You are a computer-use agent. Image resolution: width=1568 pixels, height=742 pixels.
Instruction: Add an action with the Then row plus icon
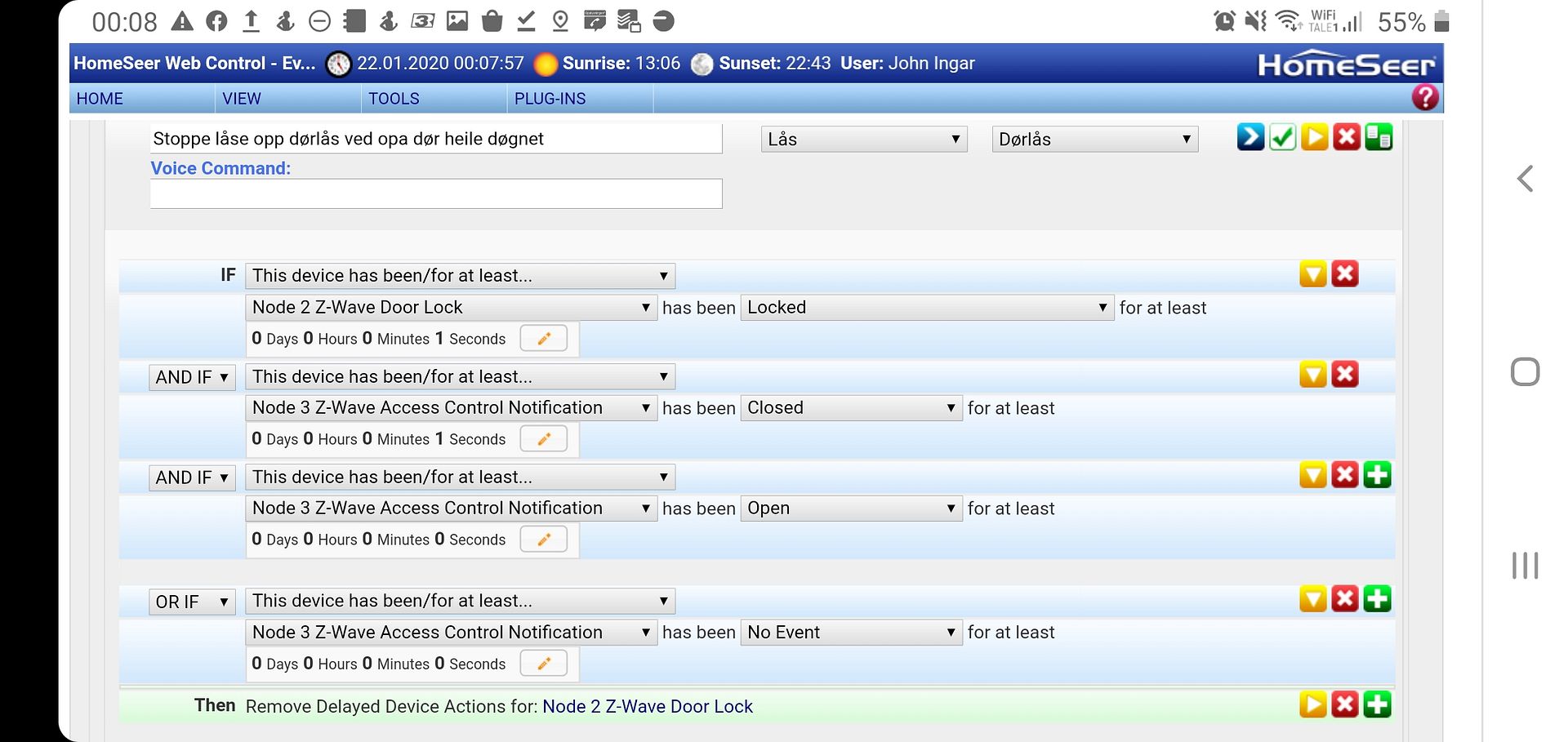coord(1378,704)
